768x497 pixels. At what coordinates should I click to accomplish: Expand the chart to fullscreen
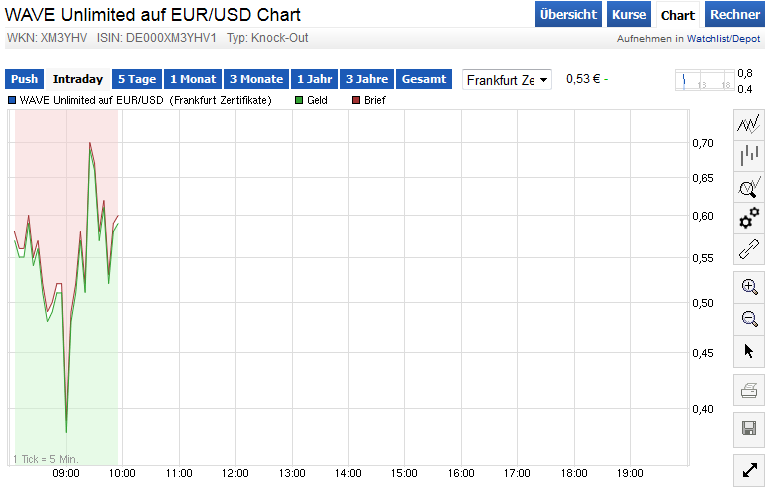click(x=749, y=468)
